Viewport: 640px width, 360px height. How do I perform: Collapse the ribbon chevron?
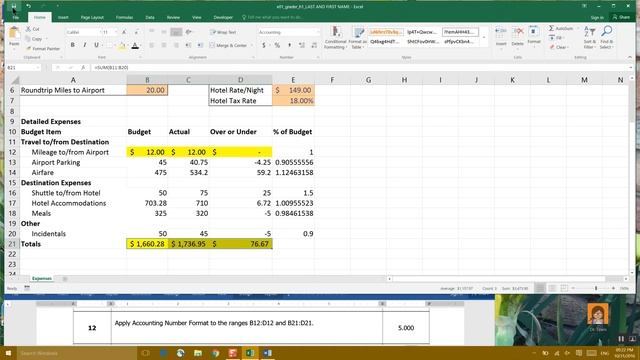pyautogui.click(x=629, y=57)
